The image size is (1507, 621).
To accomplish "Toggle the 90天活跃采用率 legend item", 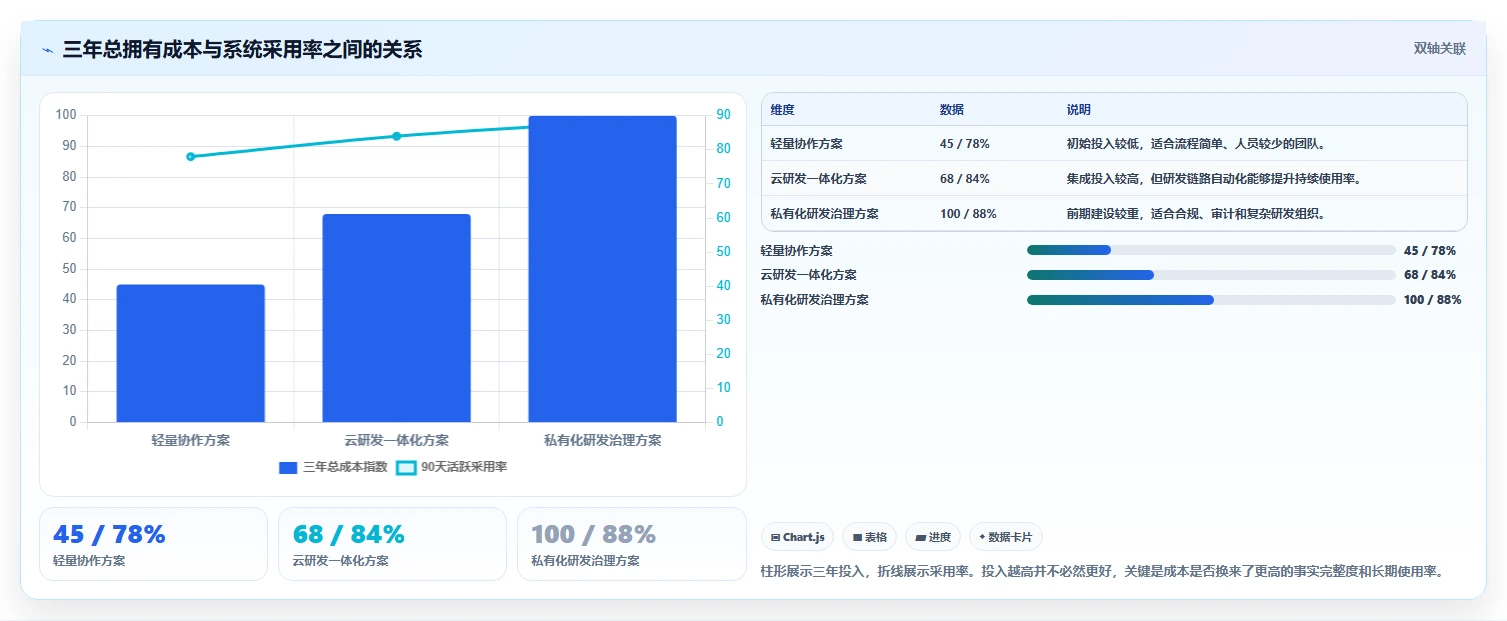I will point(452,467).
